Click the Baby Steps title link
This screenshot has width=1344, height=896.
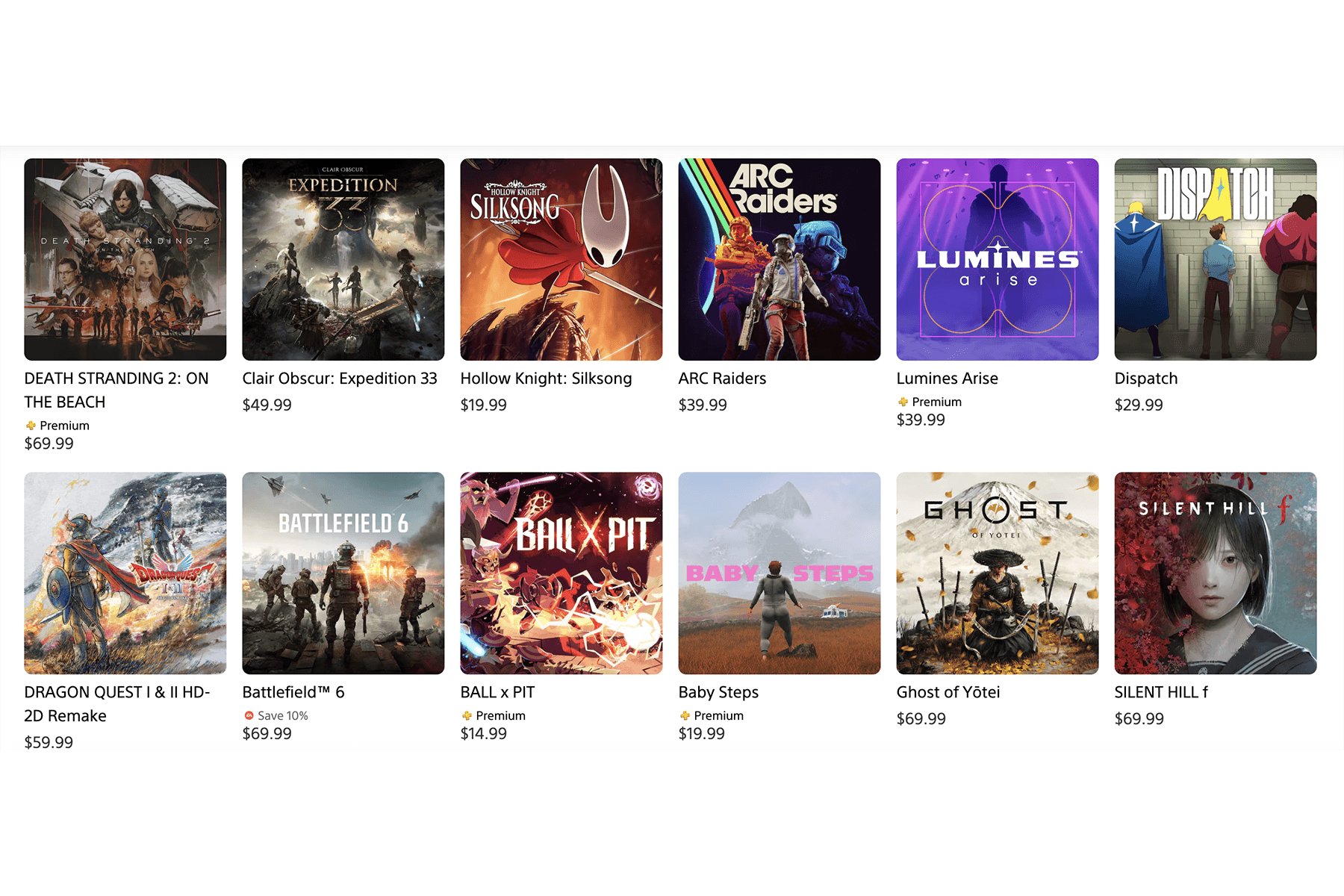point(718,692)
